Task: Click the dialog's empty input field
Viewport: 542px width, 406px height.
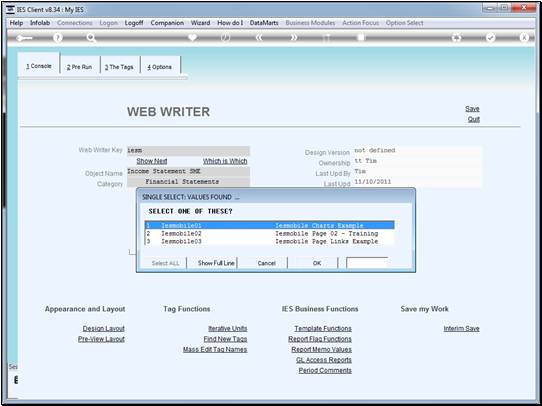Action: click(367, 263)
